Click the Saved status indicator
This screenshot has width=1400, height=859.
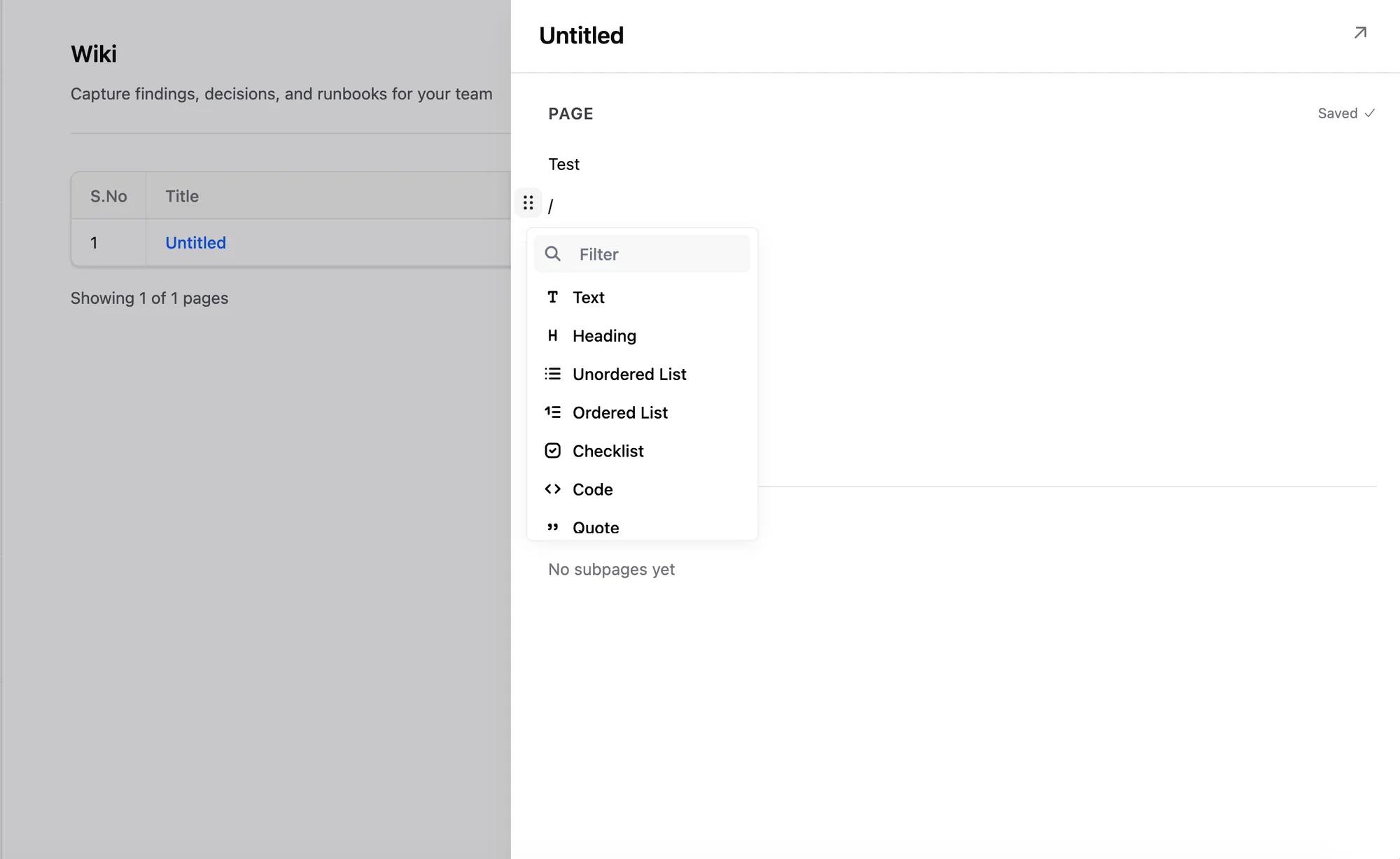click(x=1346, y=113)
